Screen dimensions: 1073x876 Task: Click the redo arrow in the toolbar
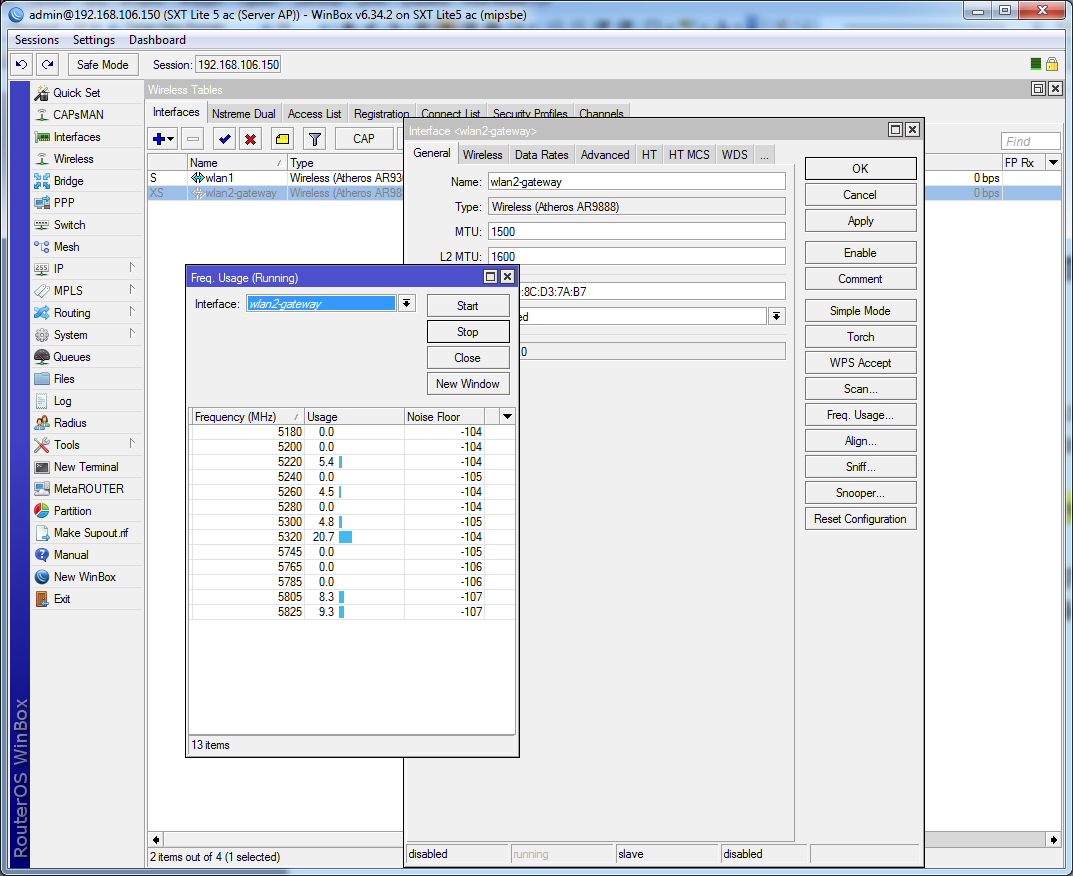(x=47, y=64)
